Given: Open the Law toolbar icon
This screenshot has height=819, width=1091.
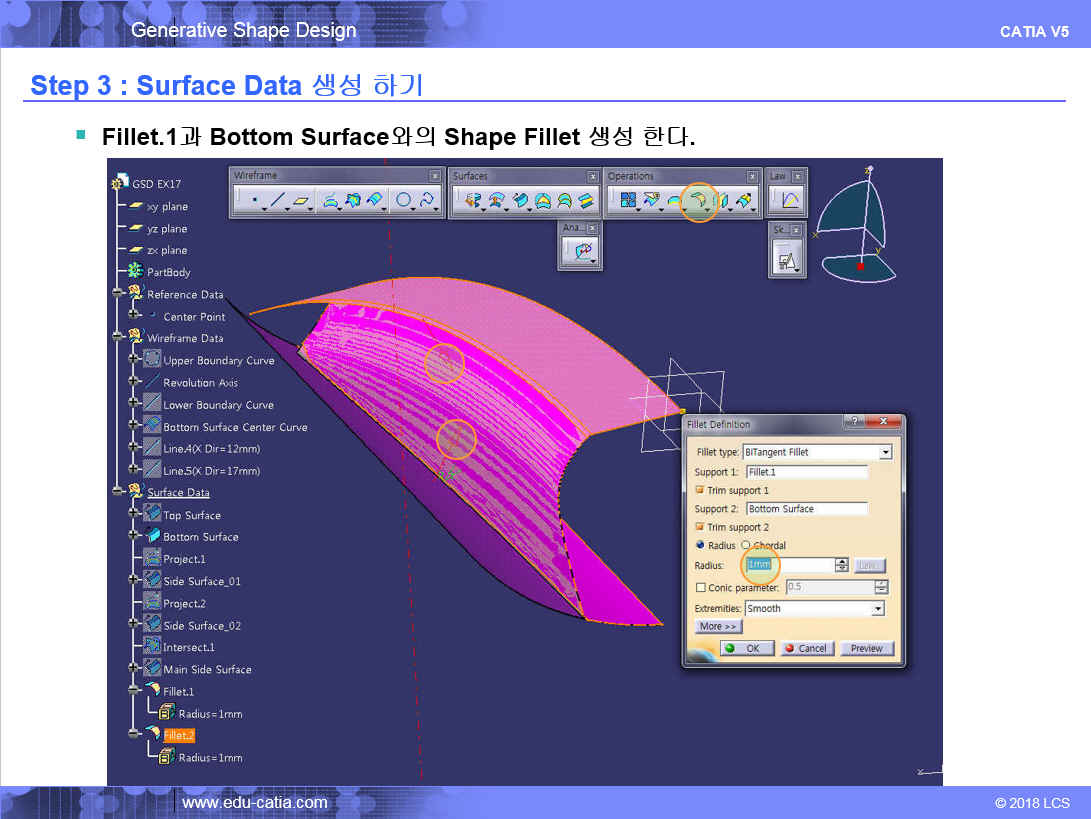Looking at the screenshot, I should point(790,201).
